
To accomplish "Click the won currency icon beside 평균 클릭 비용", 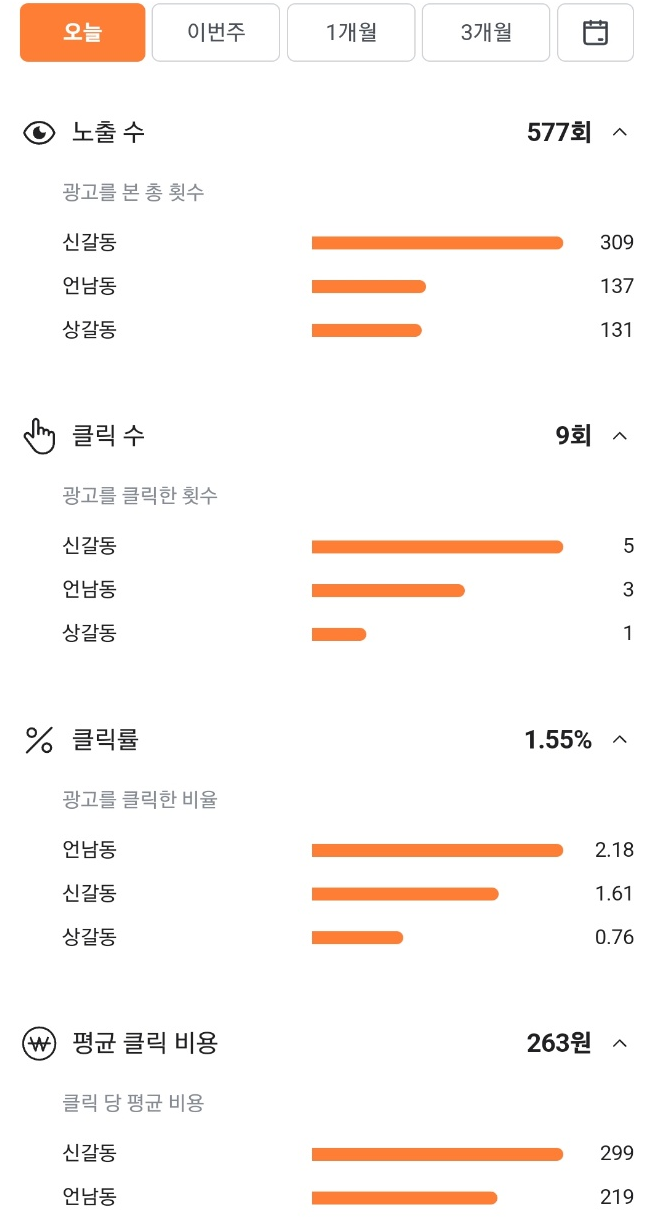I will (x=39, y=1042).
